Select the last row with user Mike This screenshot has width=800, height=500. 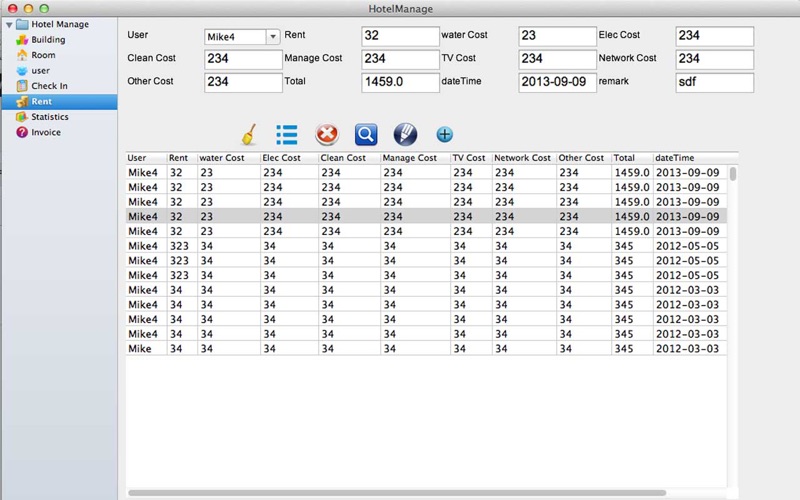[x=426, y=349]
